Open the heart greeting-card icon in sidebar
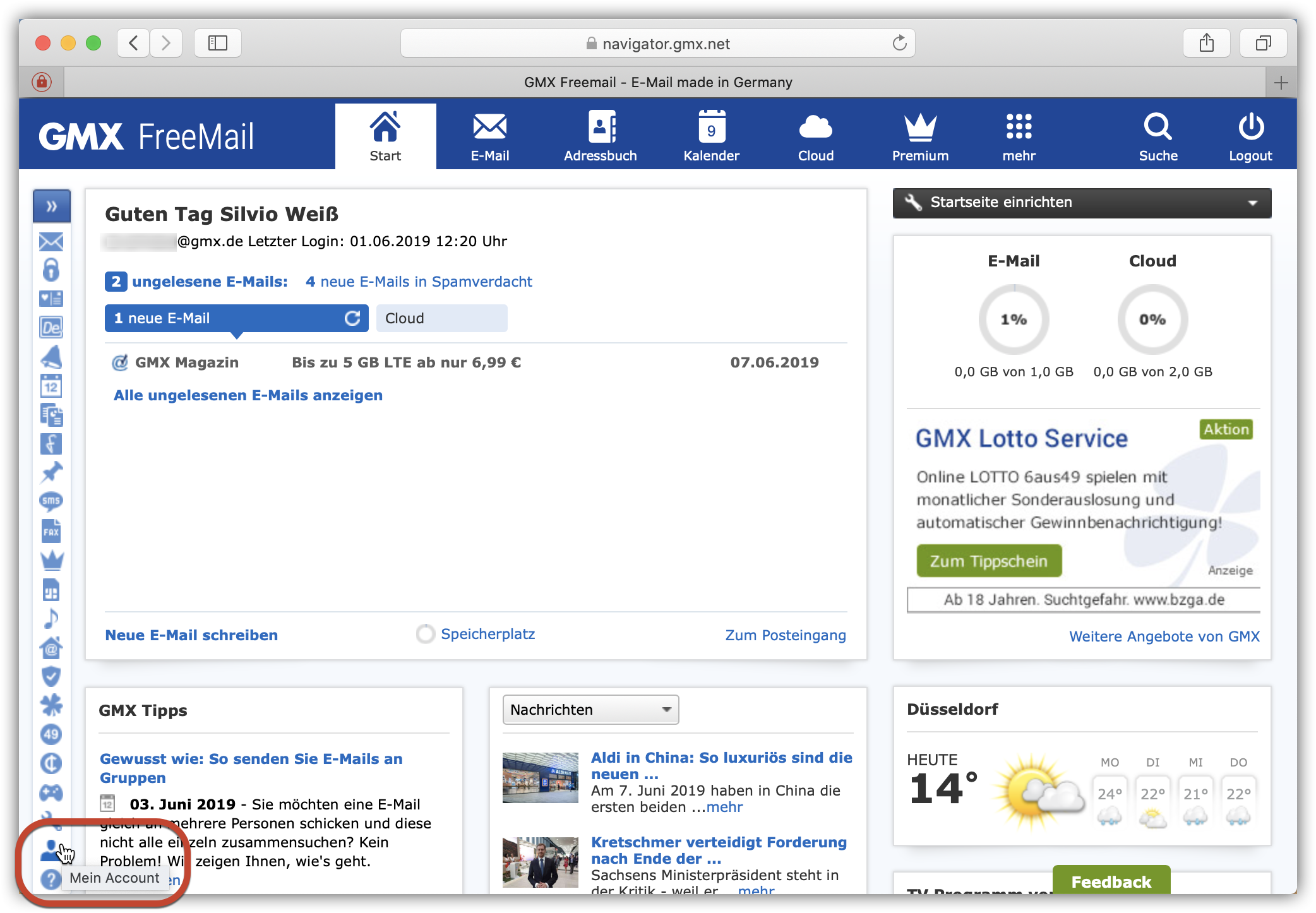This screenshot has width=1316, height=913. click(x=51, y=298)
